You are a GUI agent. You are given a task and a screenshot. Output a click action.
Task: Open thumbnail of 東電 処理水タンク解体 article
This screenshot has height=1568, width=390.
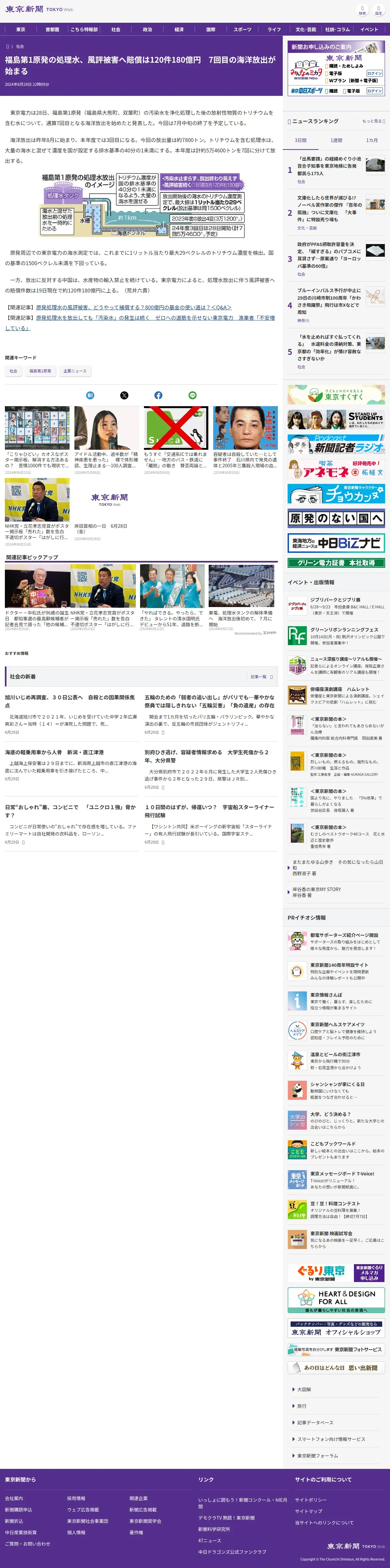241,586
